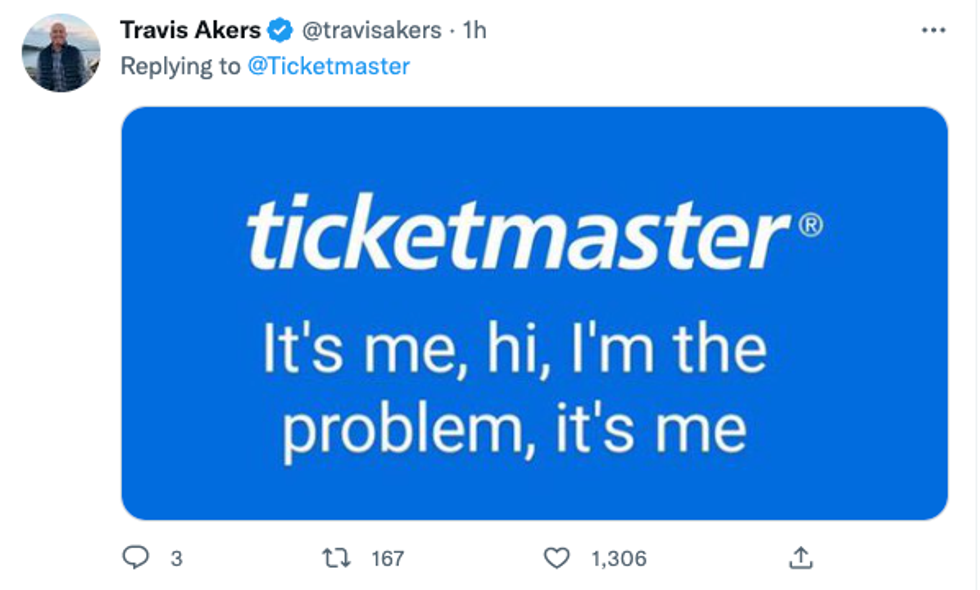Open the @travisakers handle link

[371, 31]
